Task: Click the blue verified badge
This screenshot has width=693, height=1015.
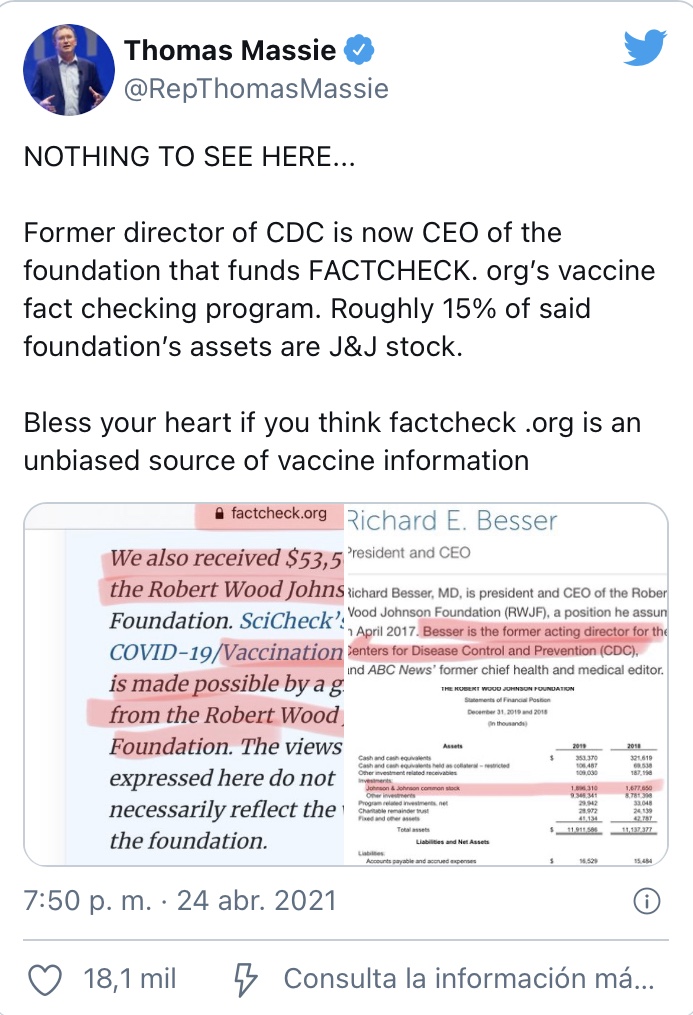Action: pyautogui.click(x=360, y=49)
